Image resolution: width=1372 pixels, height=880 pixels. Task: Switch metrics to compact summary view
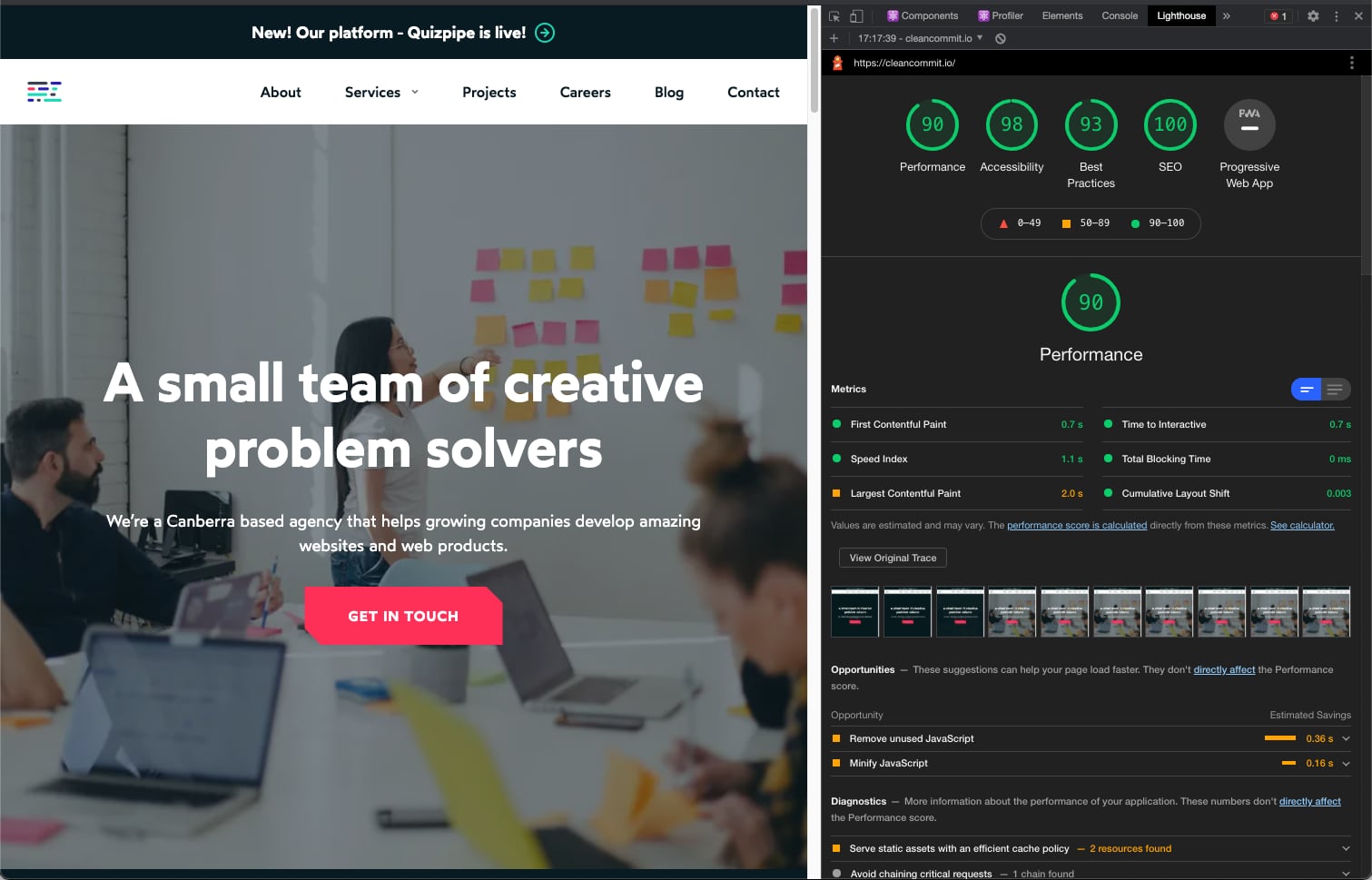1307,390
